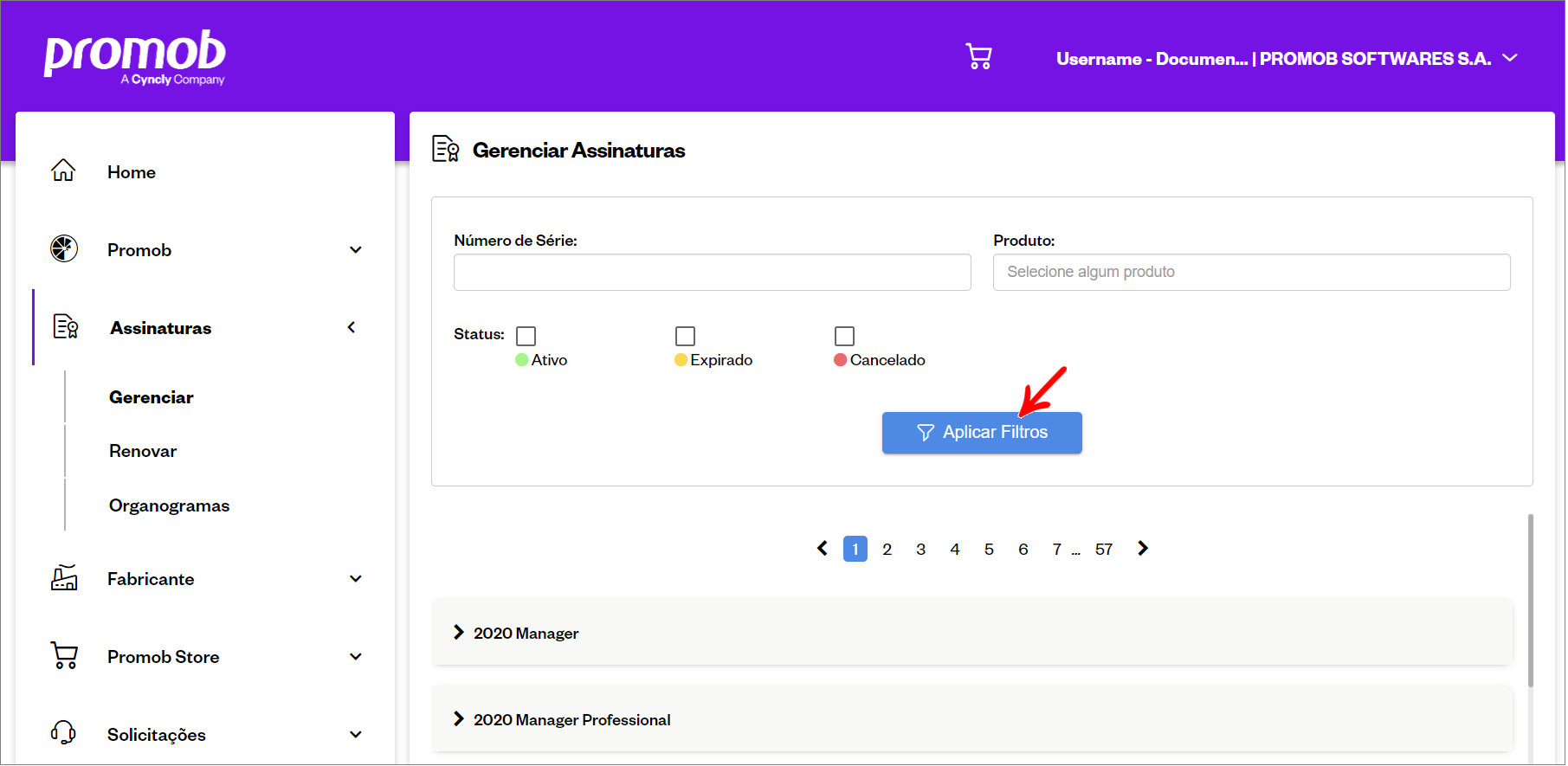
Task: Expand the 2020 Manager Professional row
Action: (x=971, y=719)
